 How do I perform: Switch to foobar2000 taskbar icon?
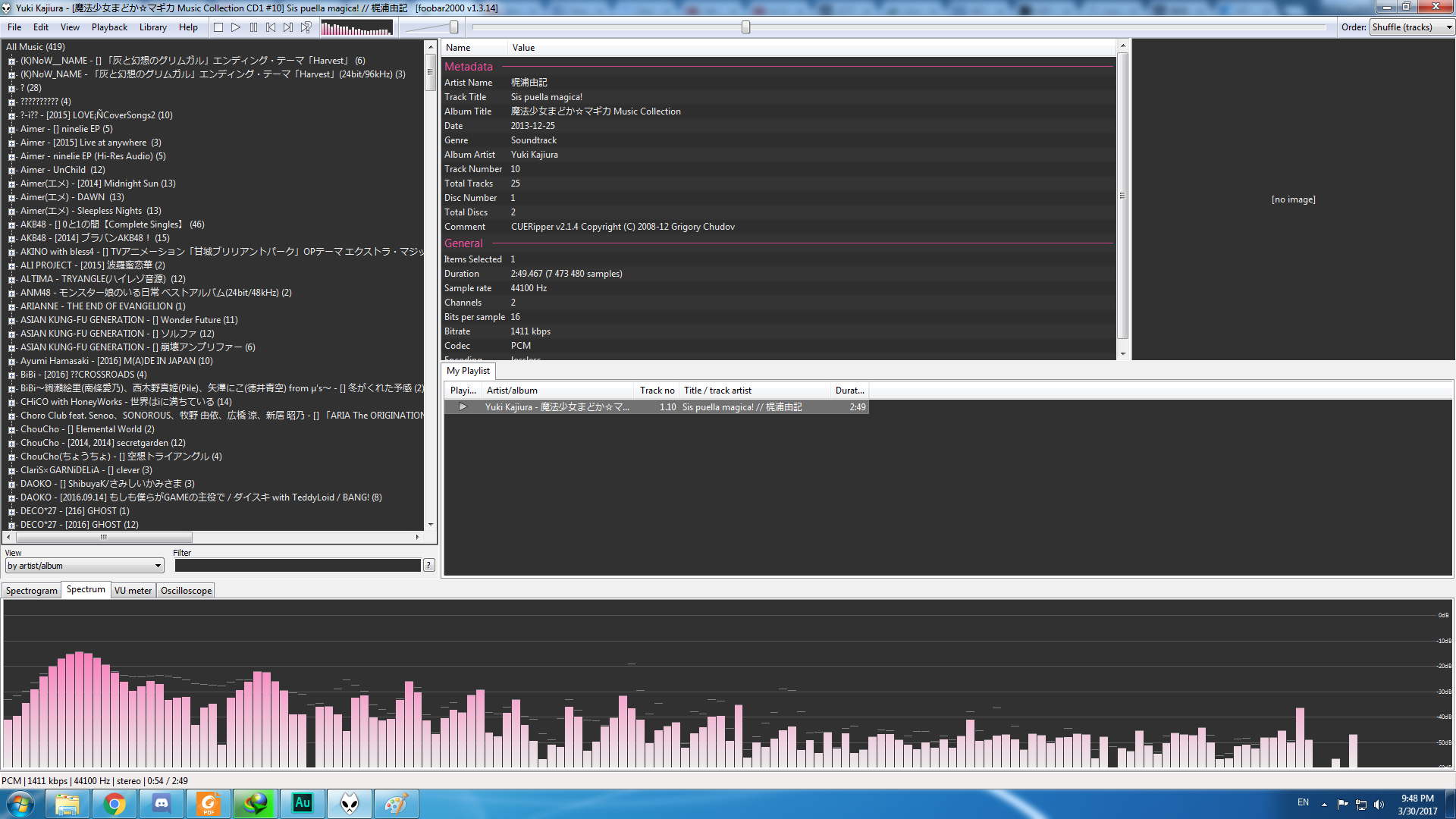point(350,804)
